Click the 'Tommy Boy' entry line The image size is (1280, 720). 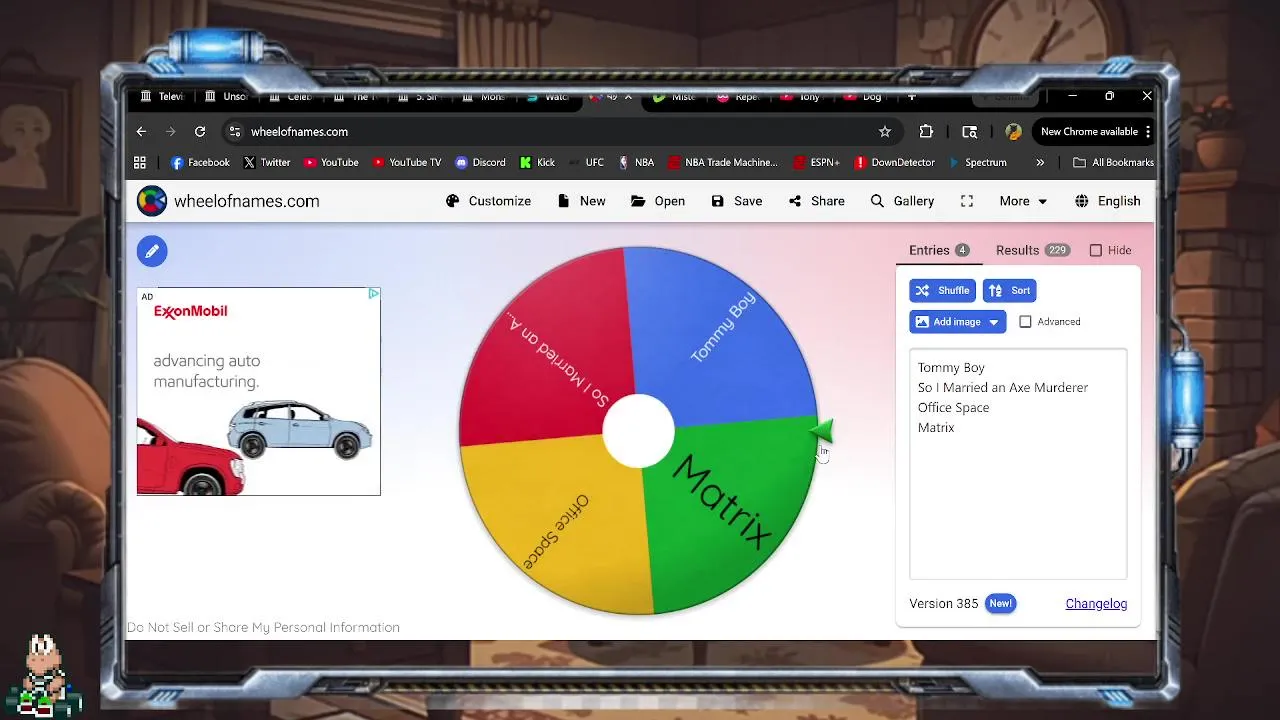[951, 368]
